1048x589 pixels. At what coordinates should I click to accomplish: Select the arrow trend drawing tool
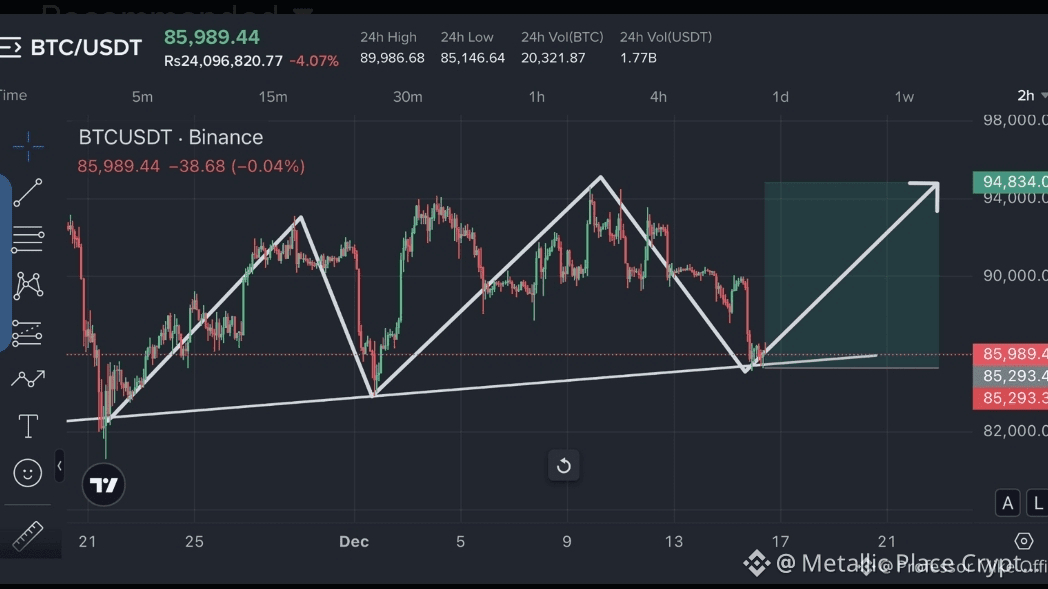pyautogui.click(x=28, y=379)
